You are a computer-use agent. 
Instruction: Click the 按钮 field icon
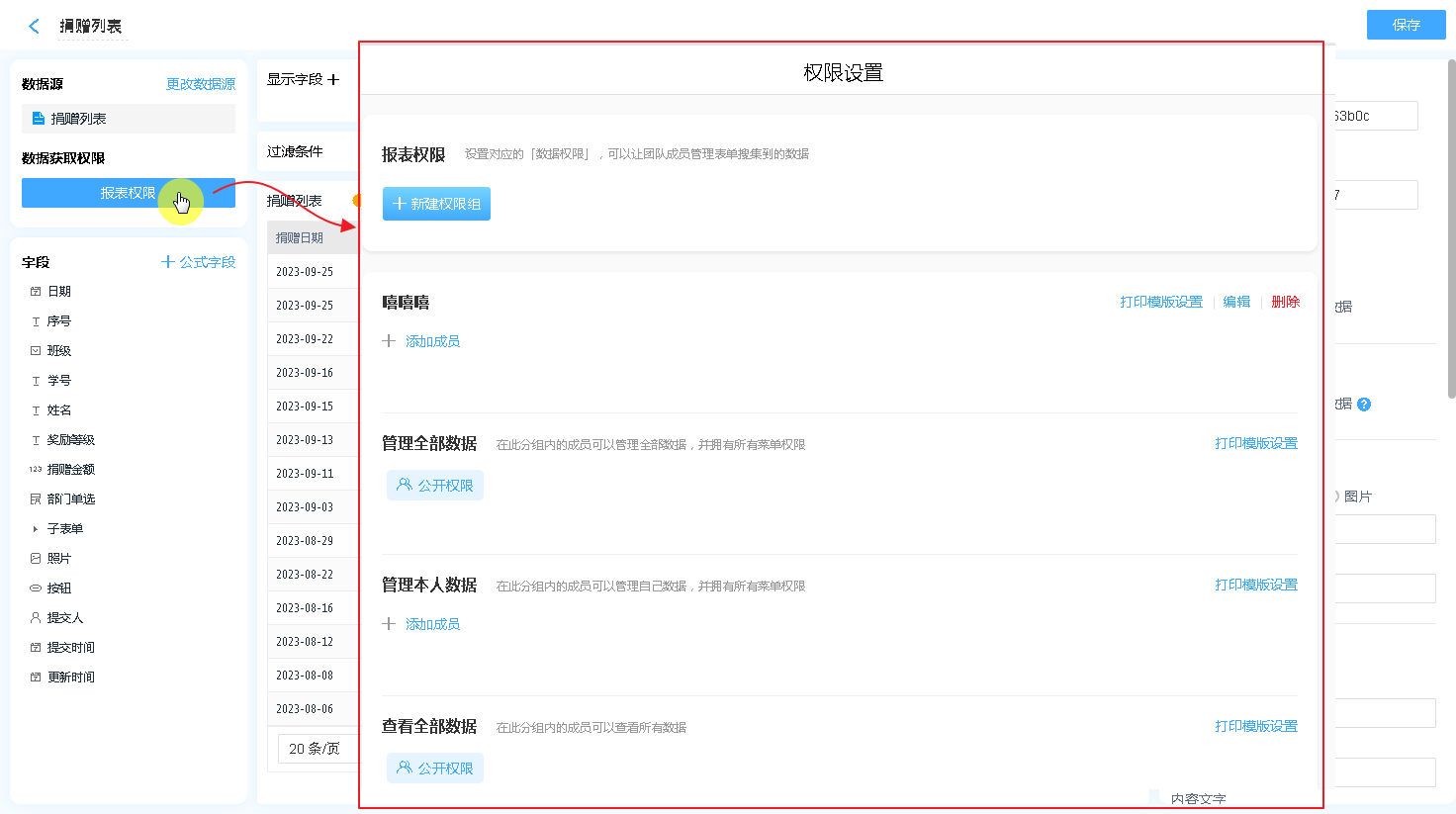coord(36,588)
